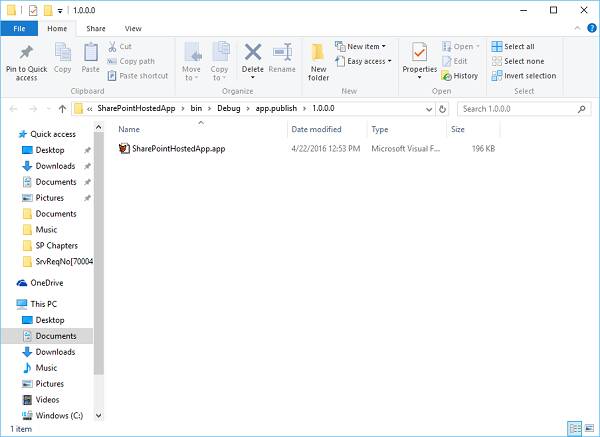The height and width of the screenshot is (437, 600).
Task: Click the Back navigation arrow
Action: (x=13, y=109)
